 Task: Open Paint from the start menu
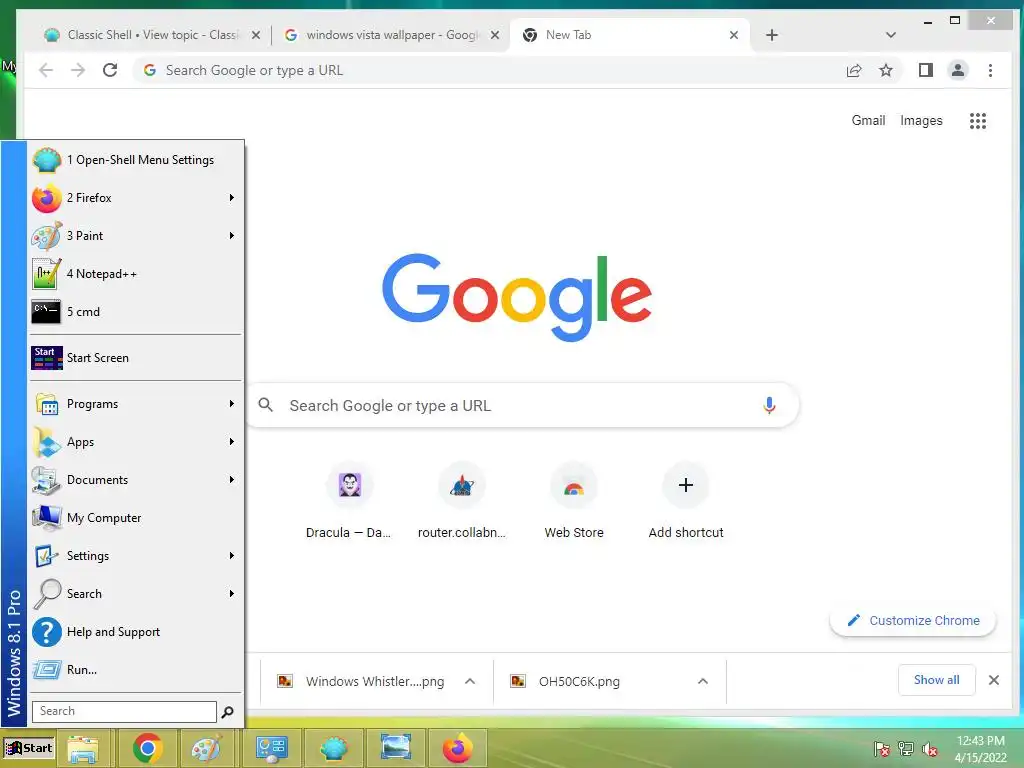coord(136,236)
